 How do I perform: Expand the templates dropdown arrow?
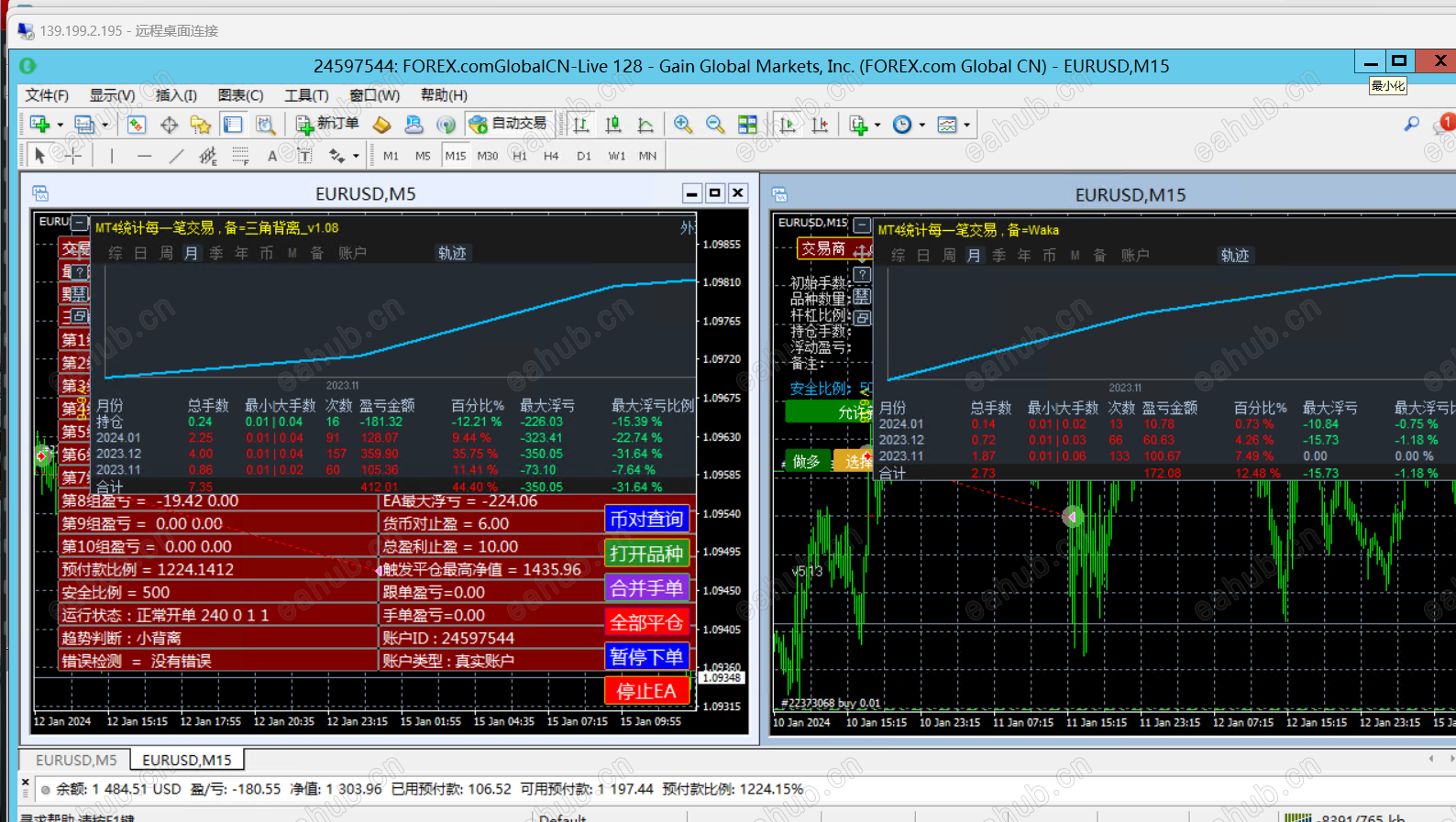point(966,125)
